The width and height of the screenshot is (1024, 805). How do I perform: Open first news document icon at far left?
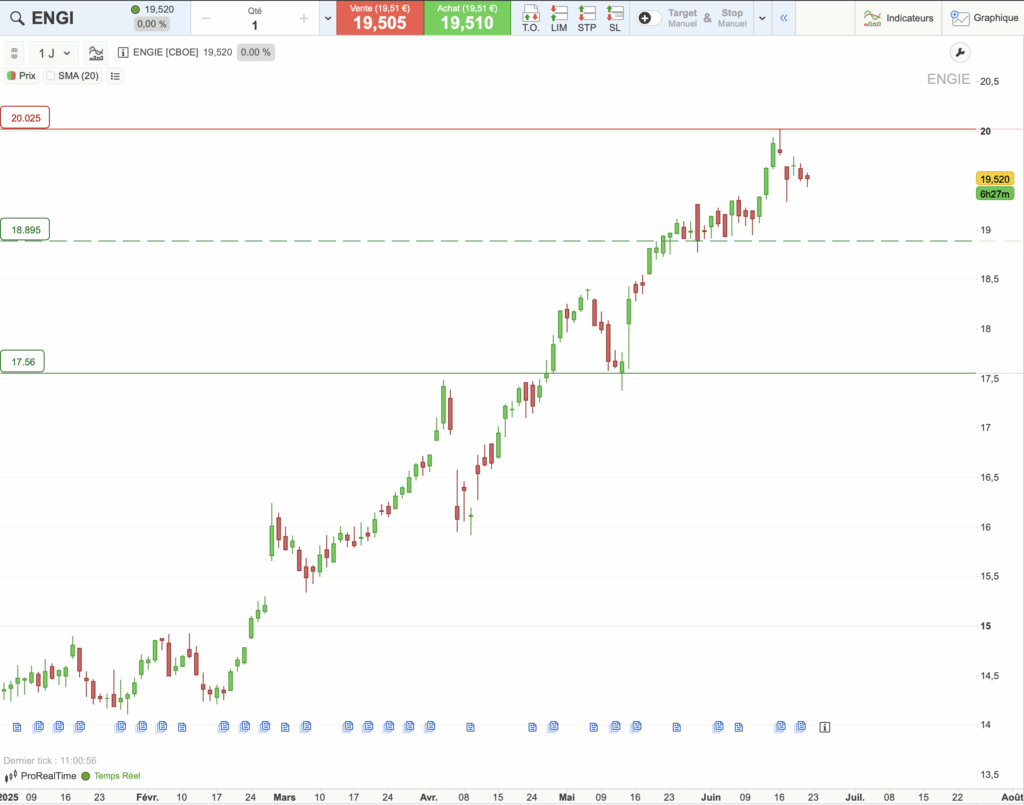[17, 727]
